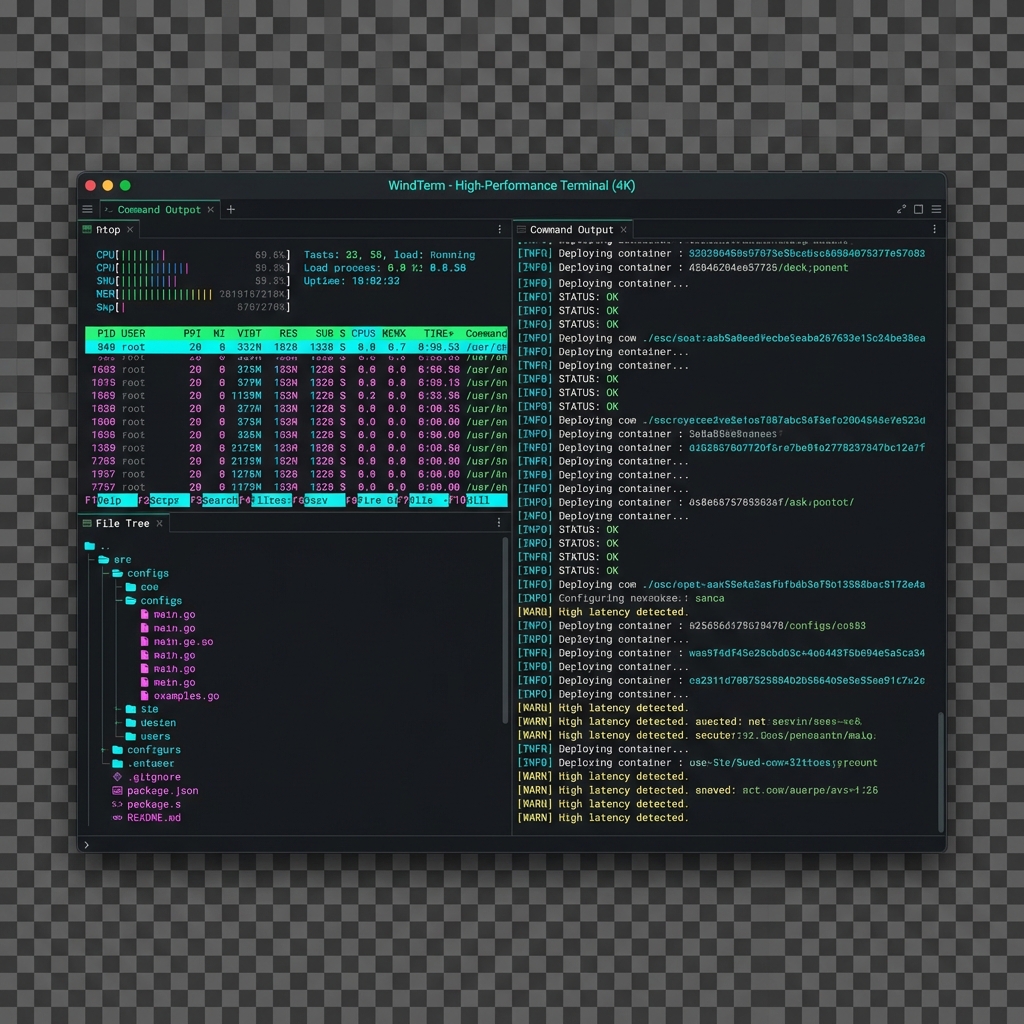Select the File Tree tab
This screenshot has height=1024, width=1024.
[121, 524]
